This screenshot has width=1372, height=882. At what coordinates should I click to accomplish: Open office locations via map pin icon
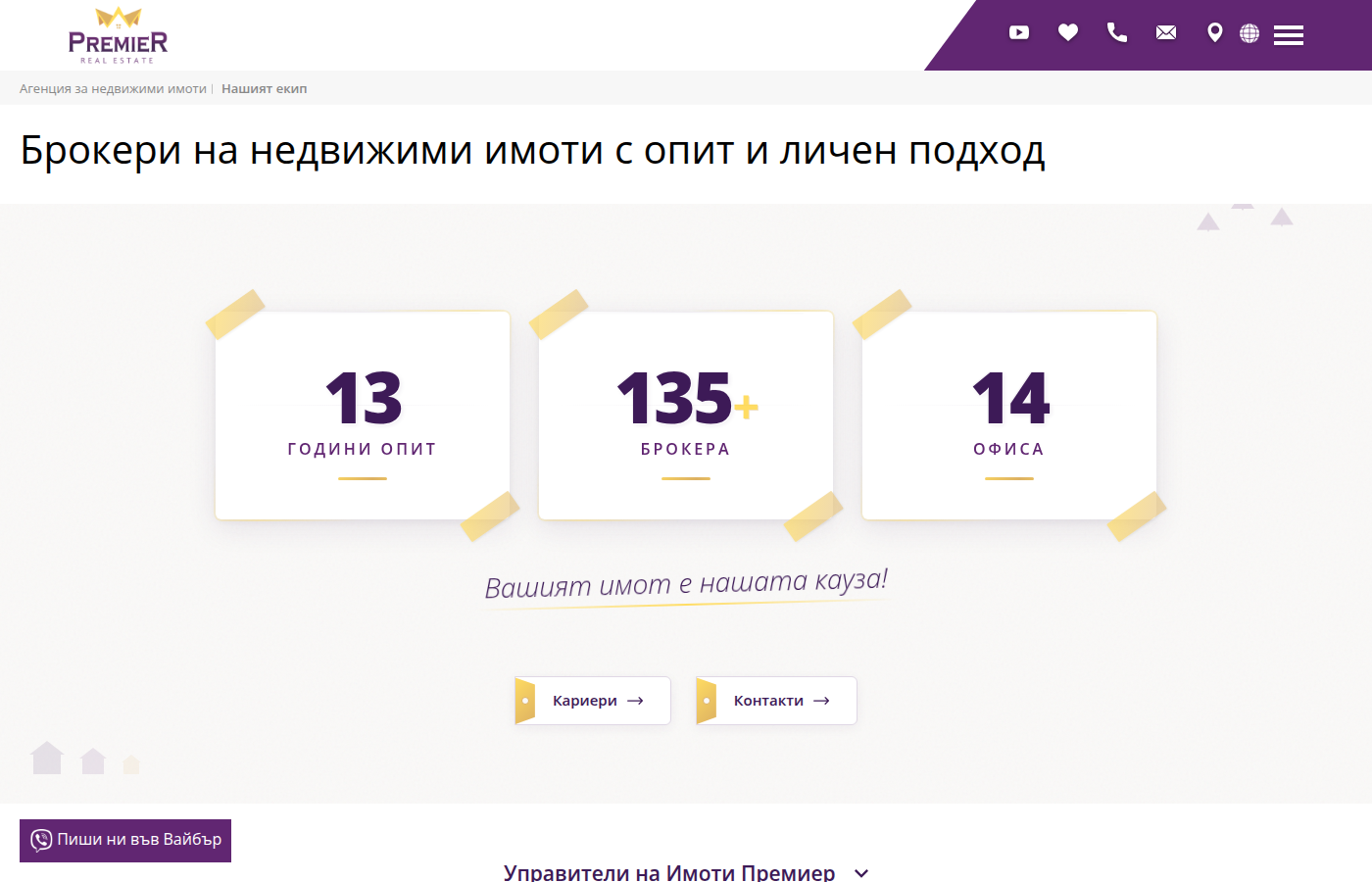point(1214,32)
